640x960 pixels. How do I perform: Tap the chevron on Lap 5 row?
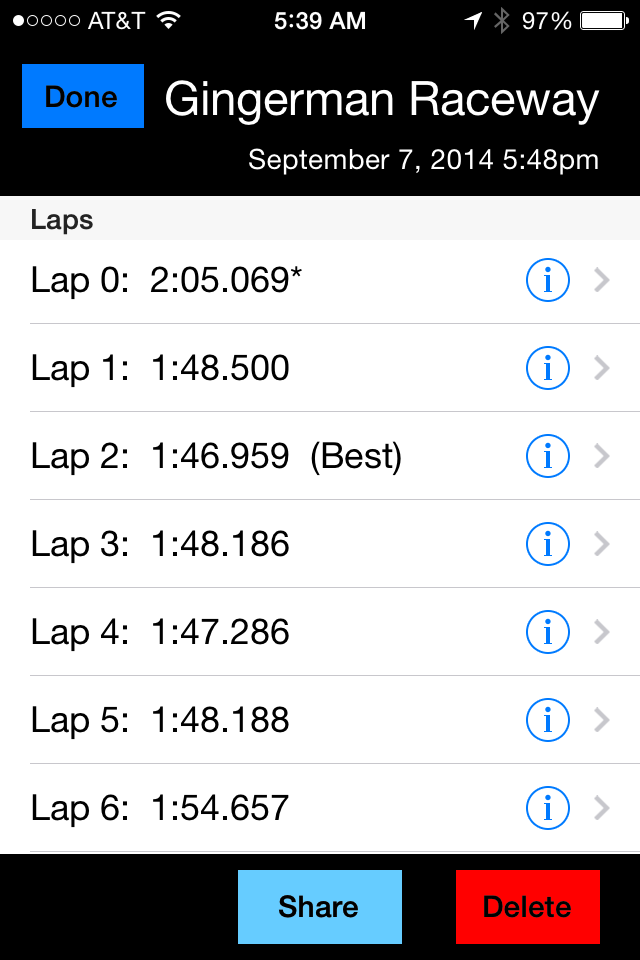601,721
